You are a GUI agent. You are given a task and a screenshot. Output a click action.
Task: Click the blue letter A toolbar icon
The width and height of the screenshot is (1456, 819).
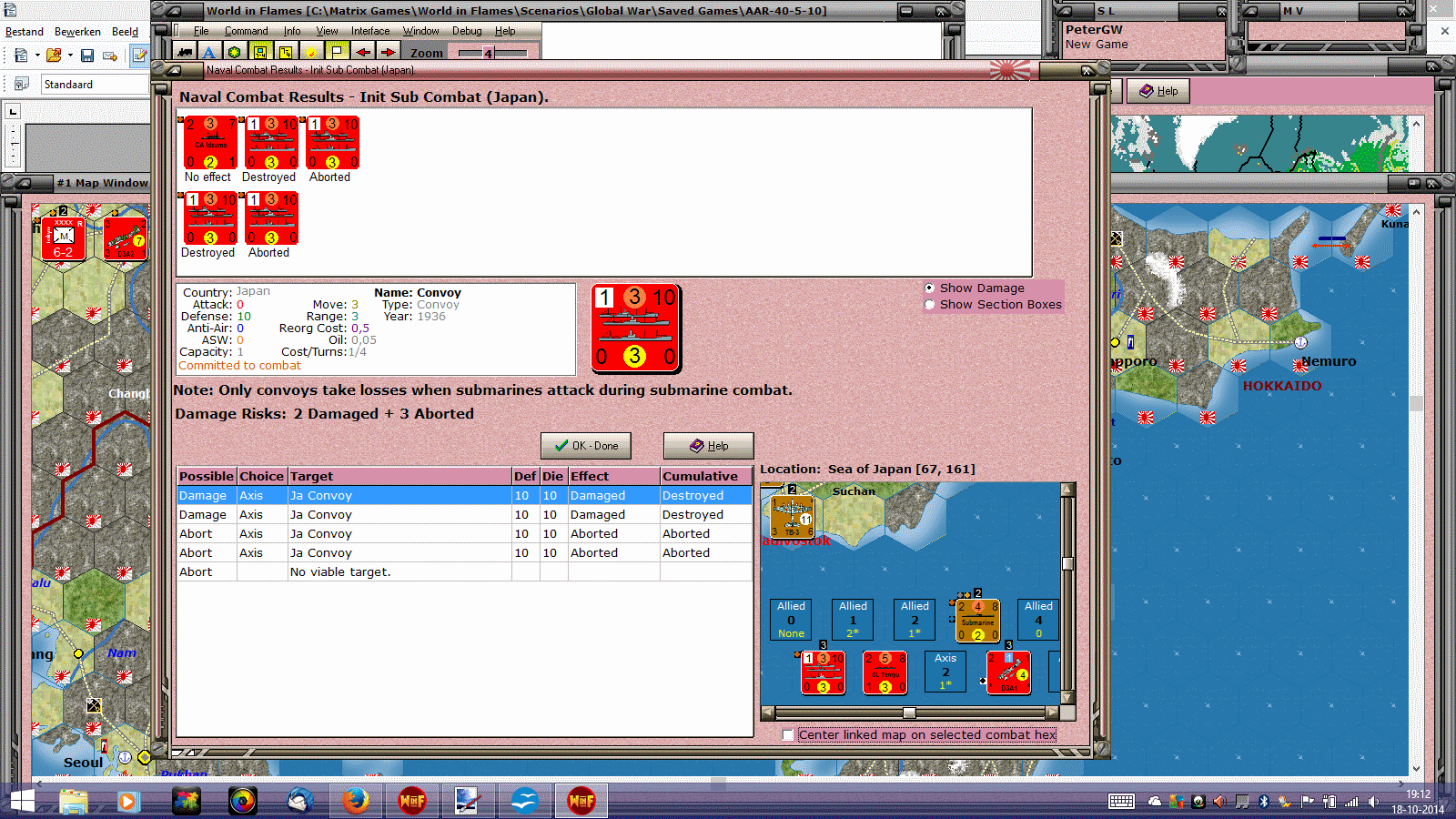[x=209, y=53]
